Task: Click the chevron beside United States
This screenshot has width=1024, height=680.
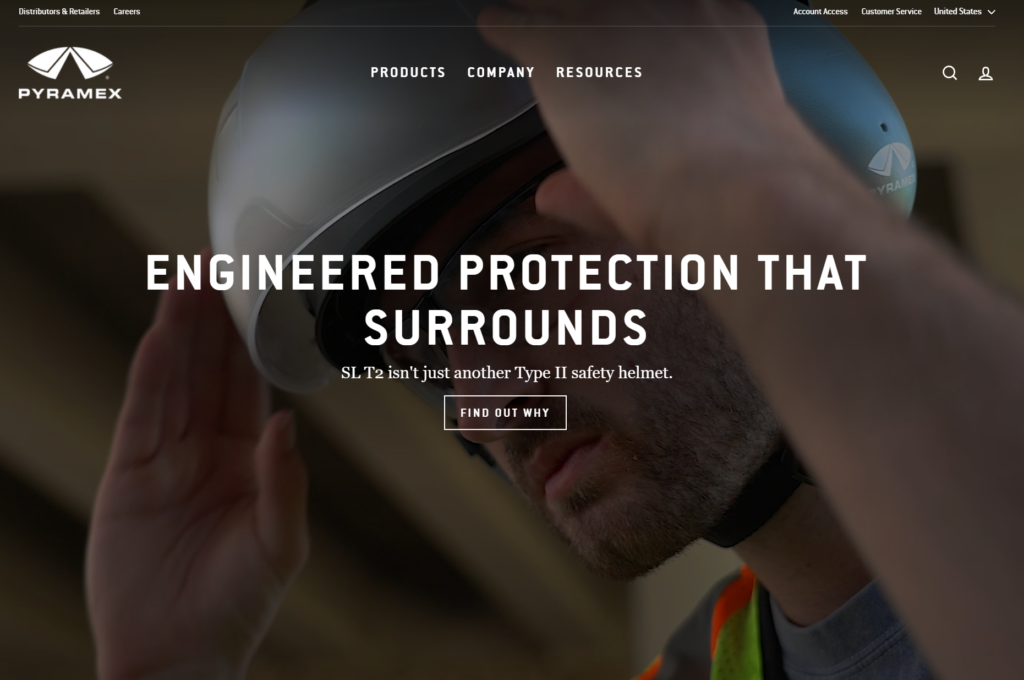Action: coord(991,12)
